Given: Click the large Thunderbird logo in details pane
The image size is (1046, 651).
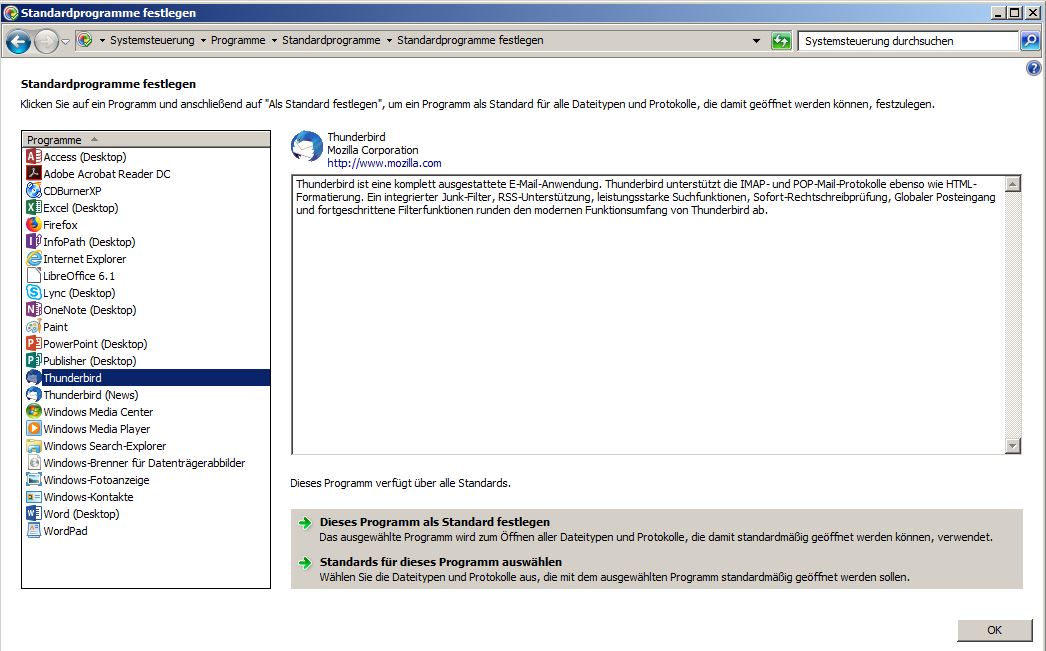Looking at the screenshot, I should 307,147.
